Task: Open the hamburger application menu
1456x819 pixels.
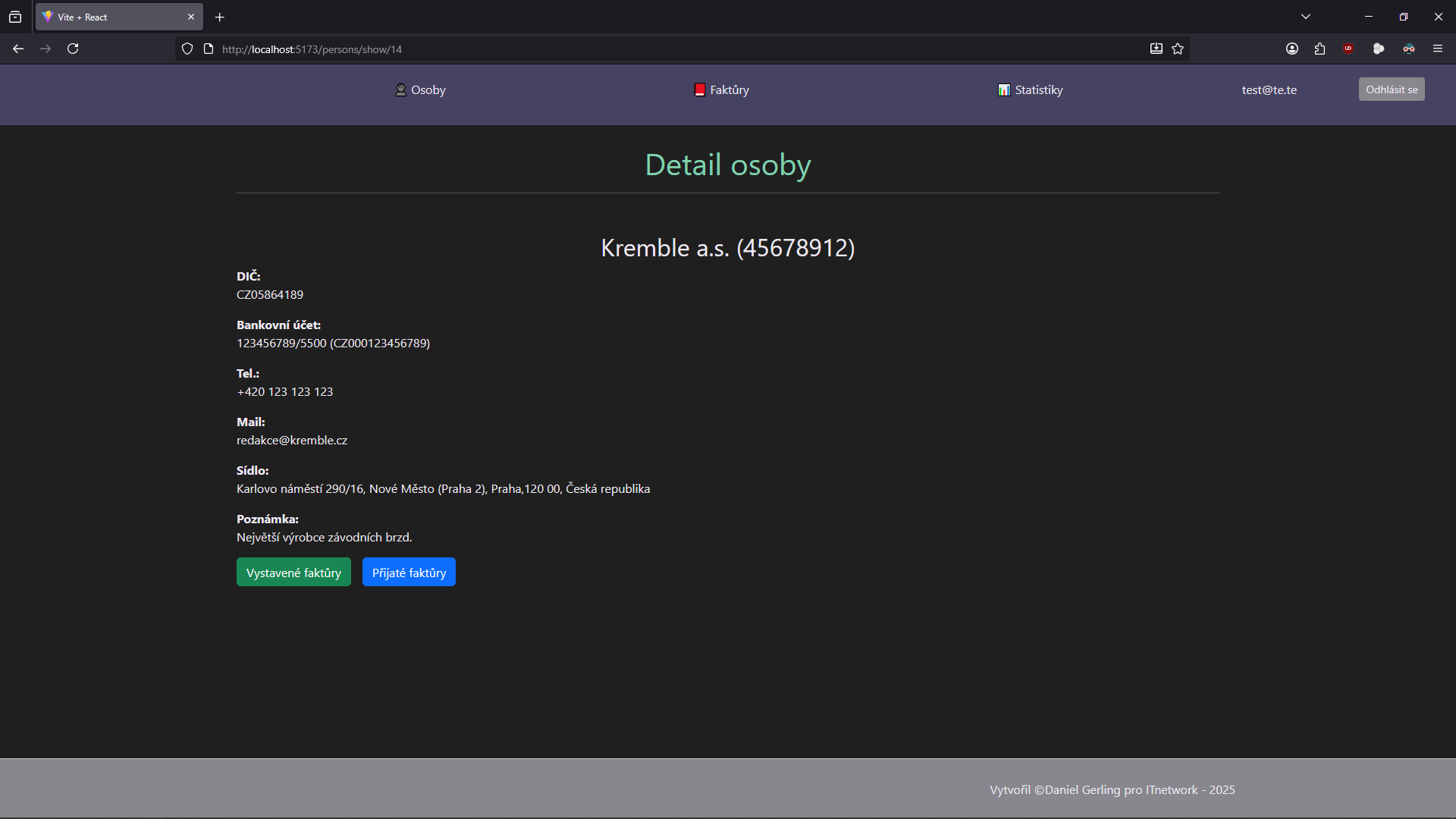Action: 1438,49
